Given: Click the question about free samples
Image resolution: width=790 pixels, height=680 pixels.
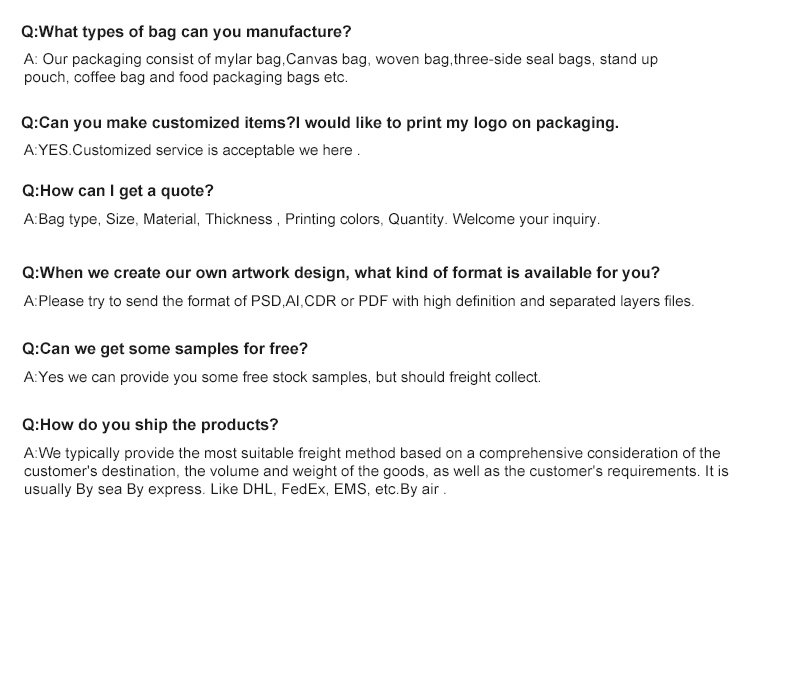Looking at the screenshot, I should [165, 349].
